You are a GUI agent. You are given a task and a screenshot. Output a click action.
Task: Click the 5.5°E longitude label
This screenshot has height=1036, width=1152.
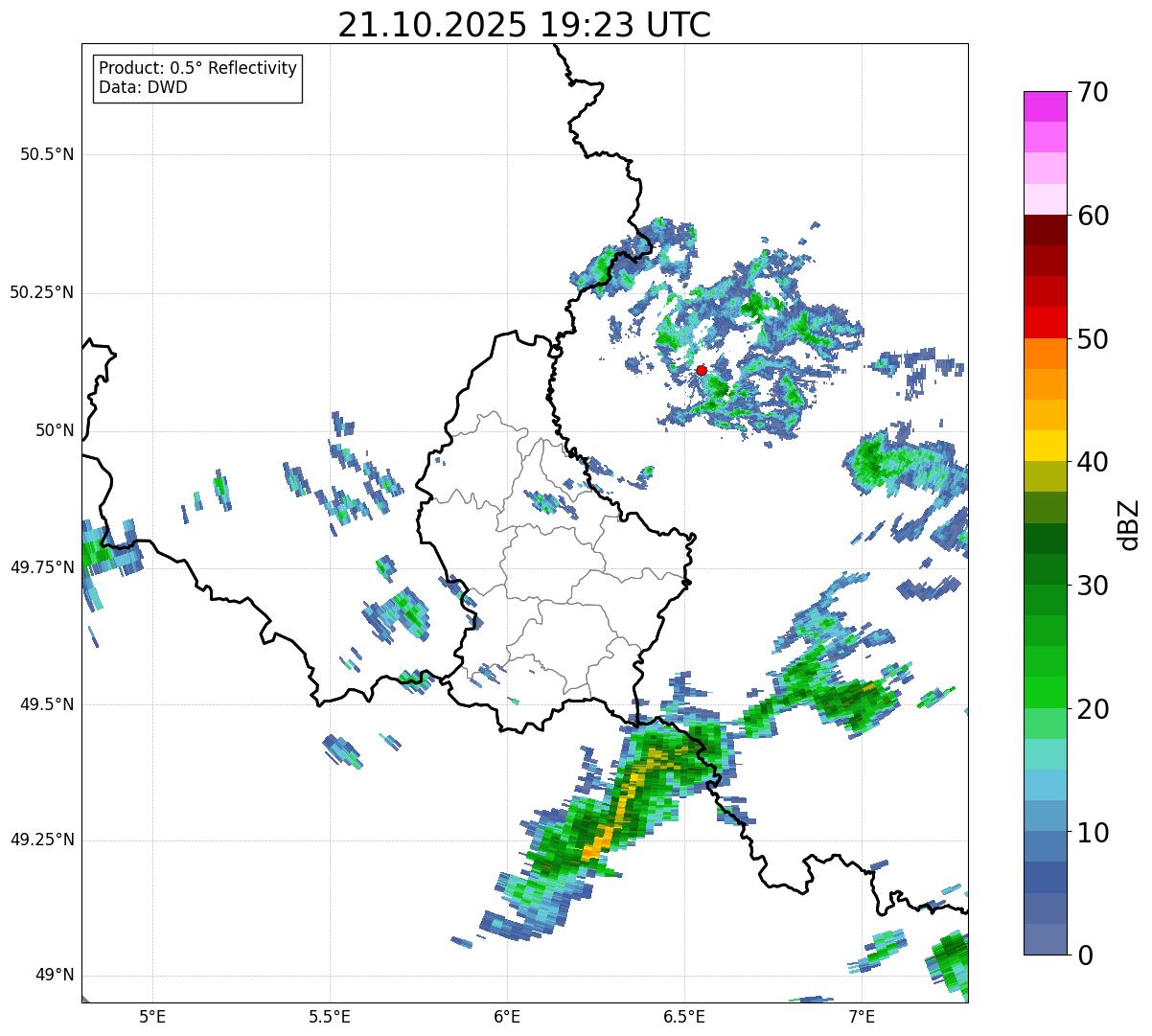point(330,1016)
